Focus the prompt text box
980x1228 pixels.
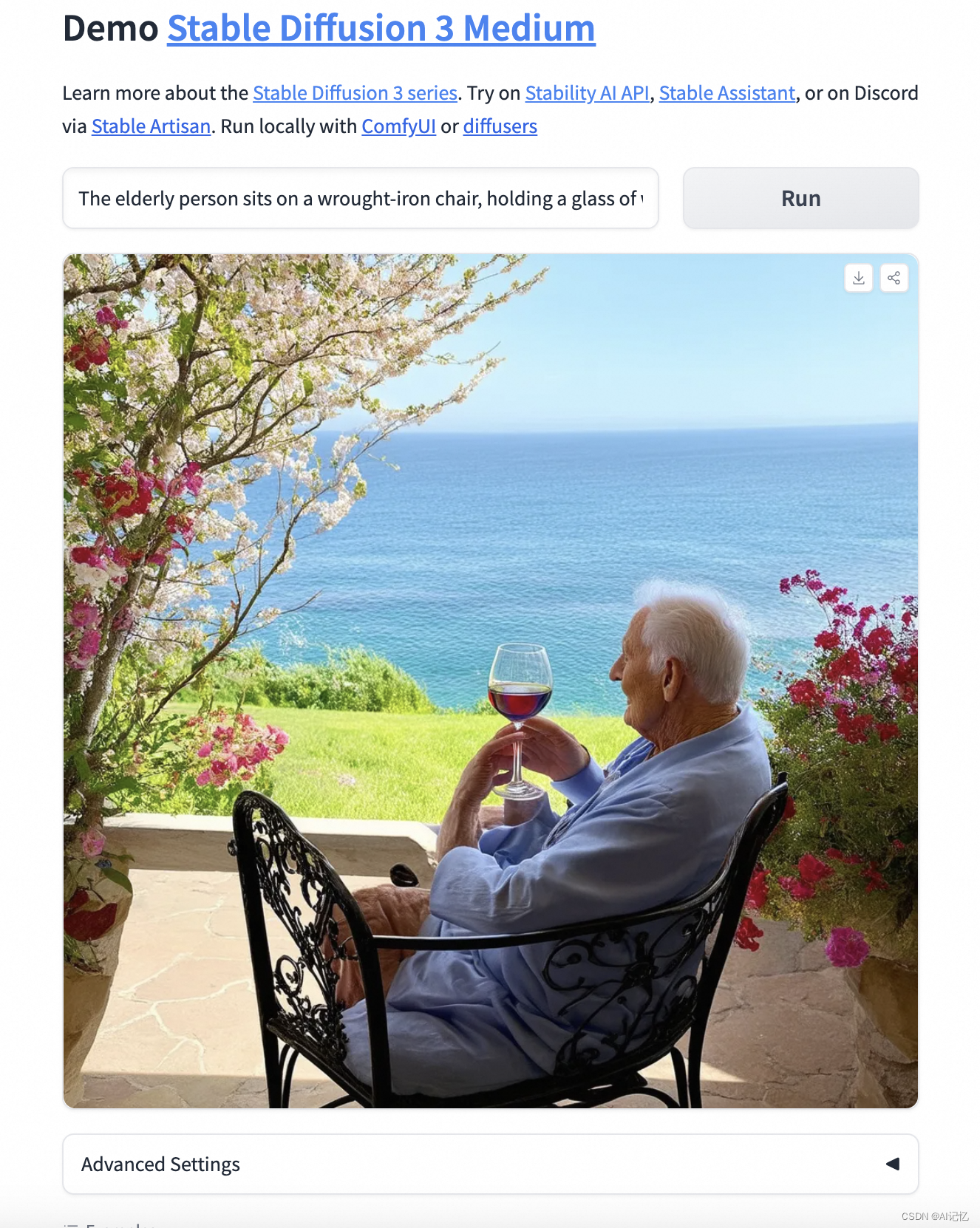pyautogui.click(x=361, y=198)
